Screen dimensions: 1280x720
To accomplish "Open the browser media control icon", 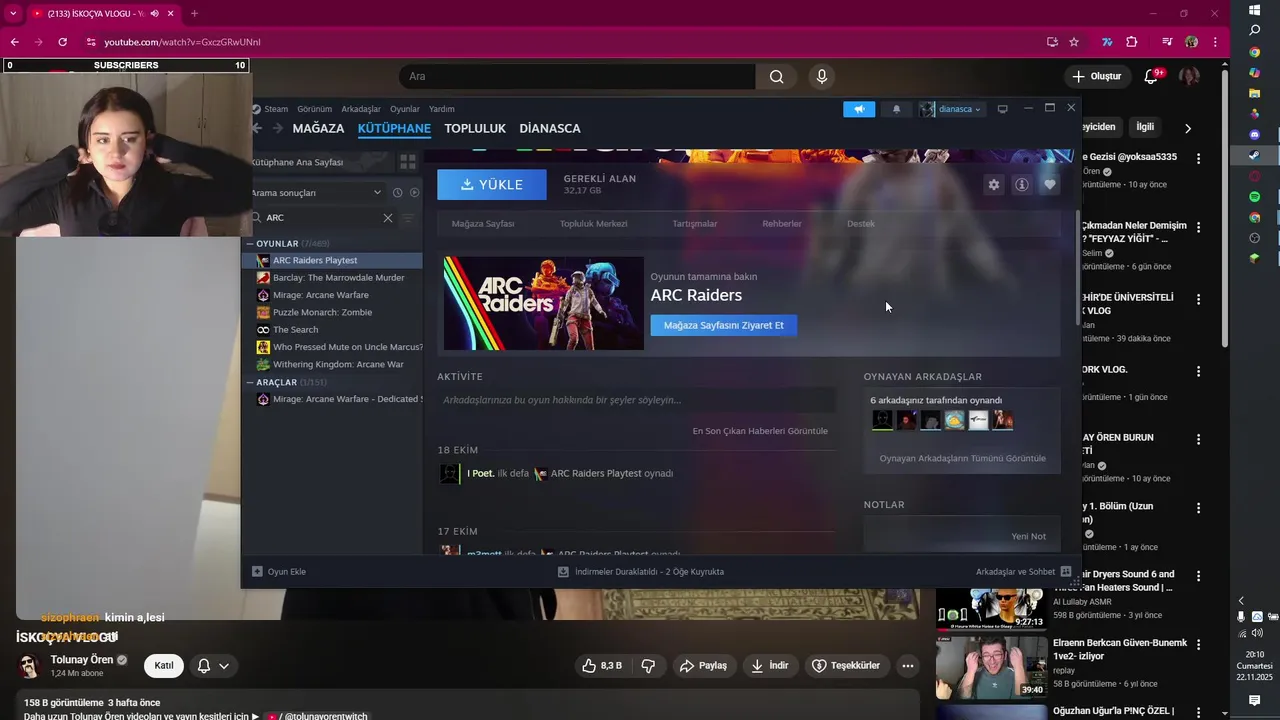I will (x=1167, y=42).
